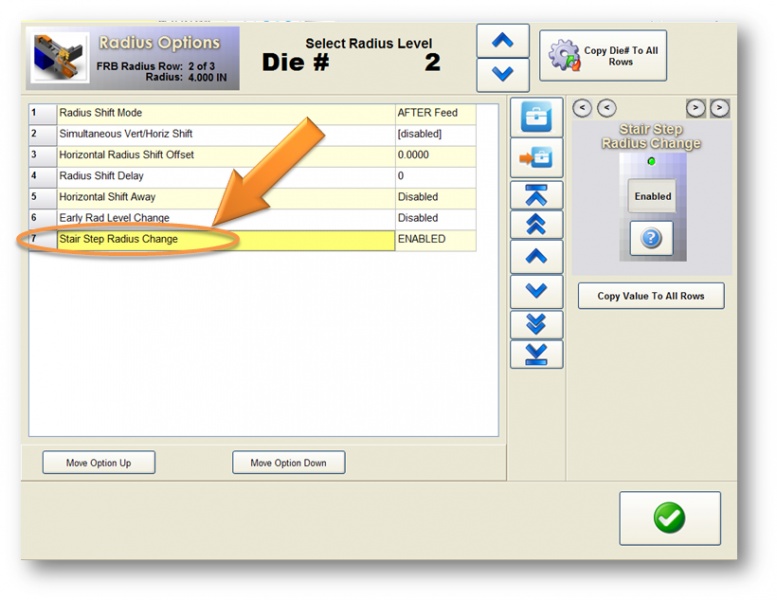Toggle the Stair Step Enabled button
This screenshot has width=777, height=600.
(652, 196)
